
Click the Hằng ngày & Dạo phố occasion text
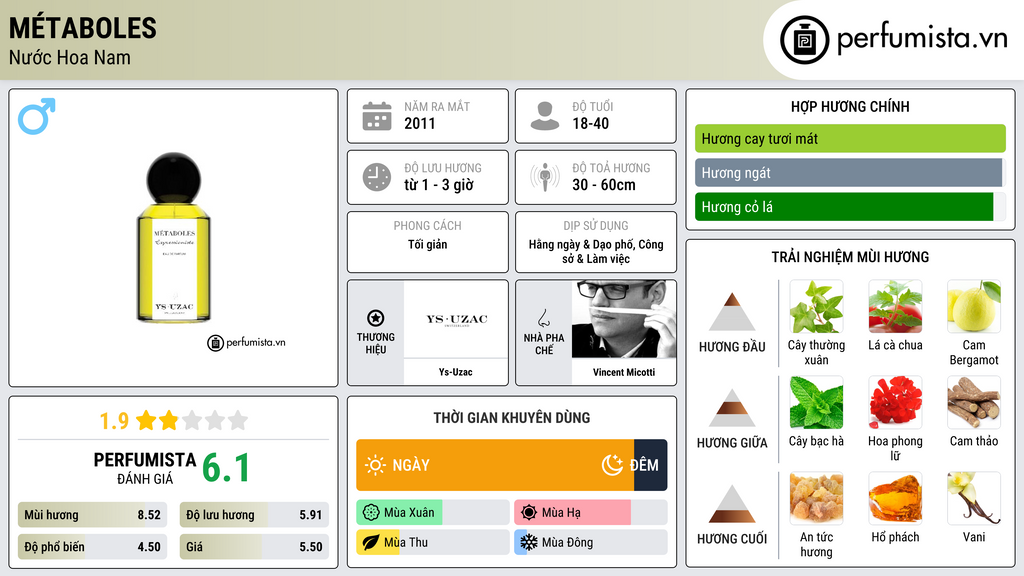point(596,251)
